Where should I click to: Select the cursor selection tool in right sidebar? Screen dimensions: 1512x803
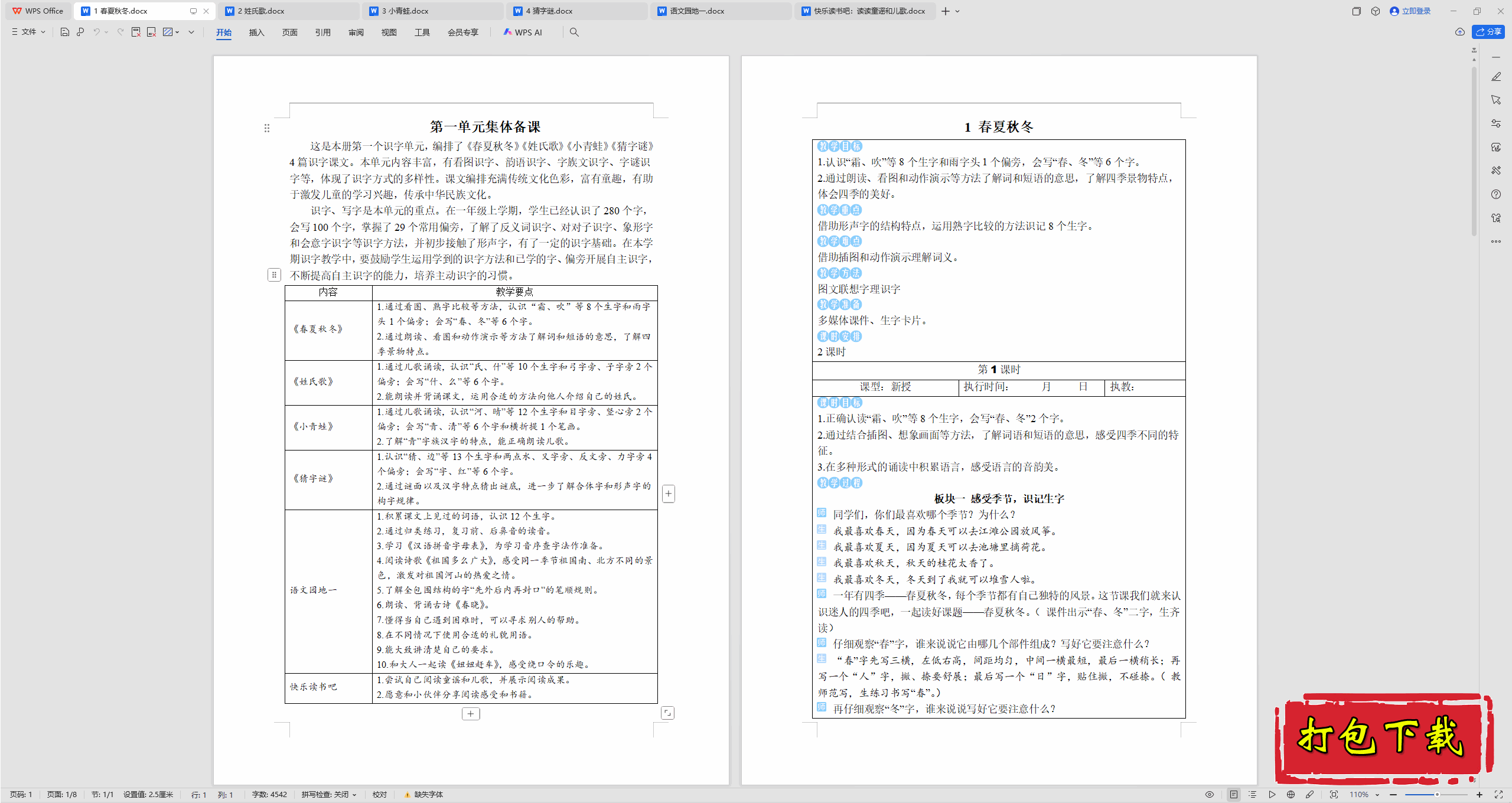(1496, 100)
